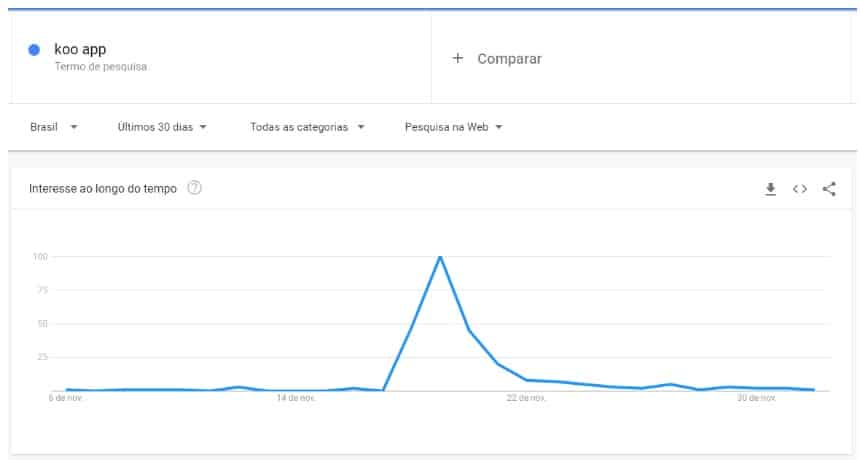This screenshot has height=460, width=860.
Task: Click the 30 de nov. axis label
Action: (x=756, y=398)
